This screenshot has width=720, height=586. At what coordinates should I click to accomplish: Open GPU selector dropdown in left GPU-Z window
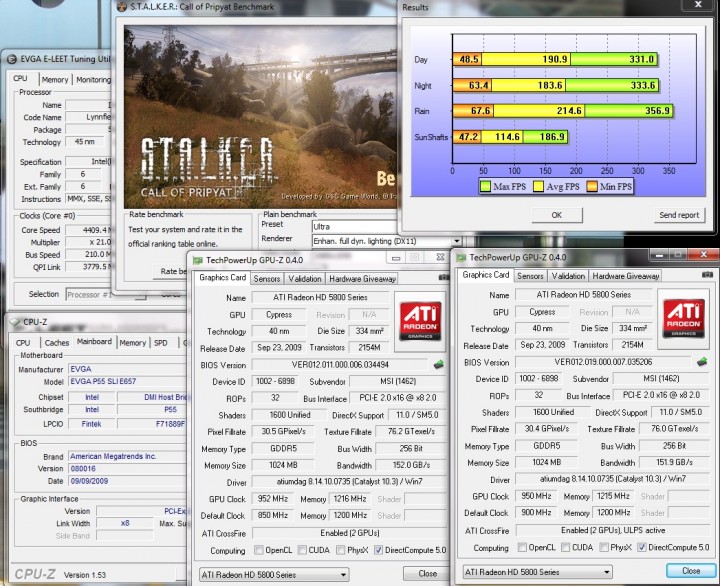tap(274, 575)
